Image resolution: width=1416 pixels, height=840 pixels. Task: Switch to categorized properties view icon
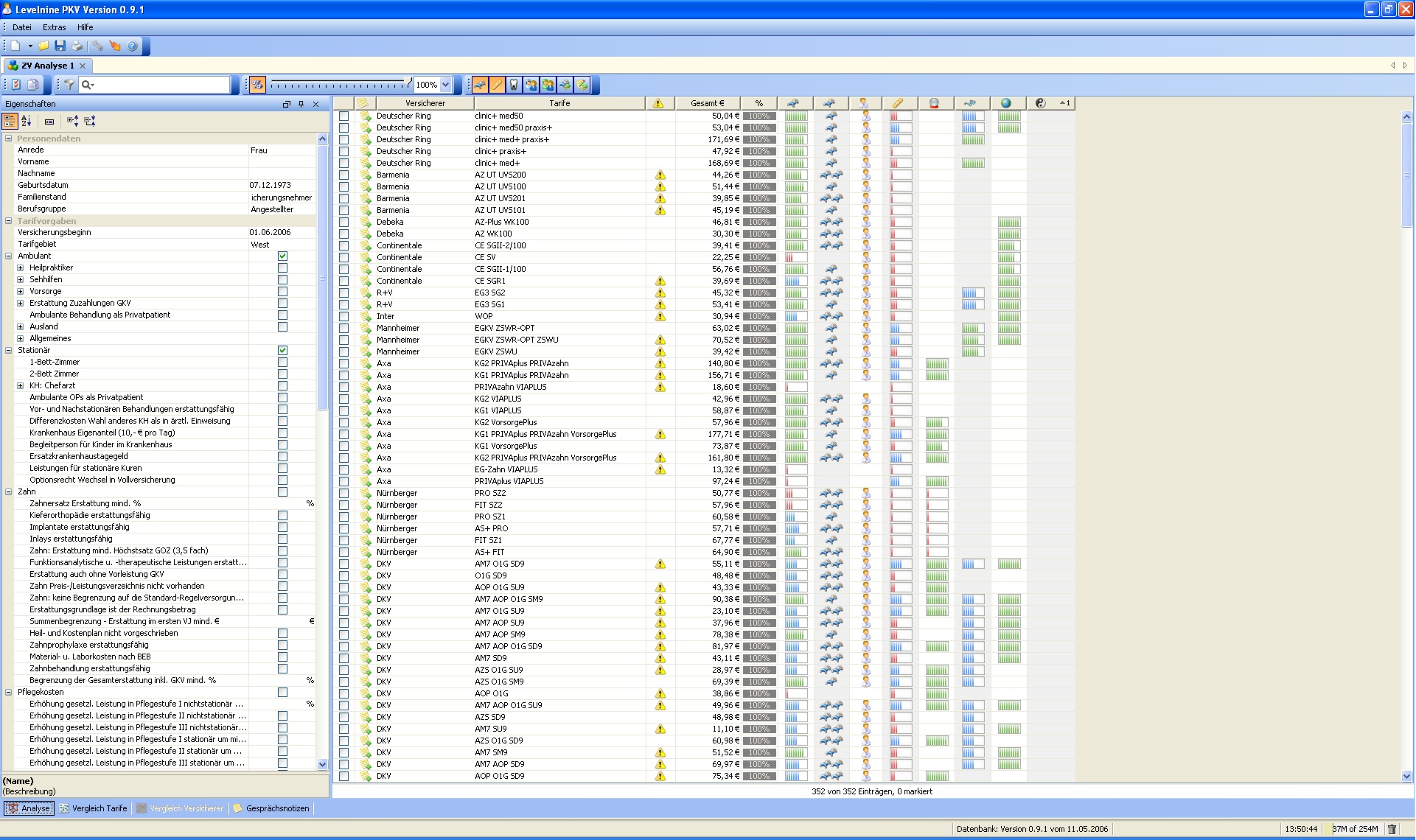pyautogui.click(x=10, y=121)
